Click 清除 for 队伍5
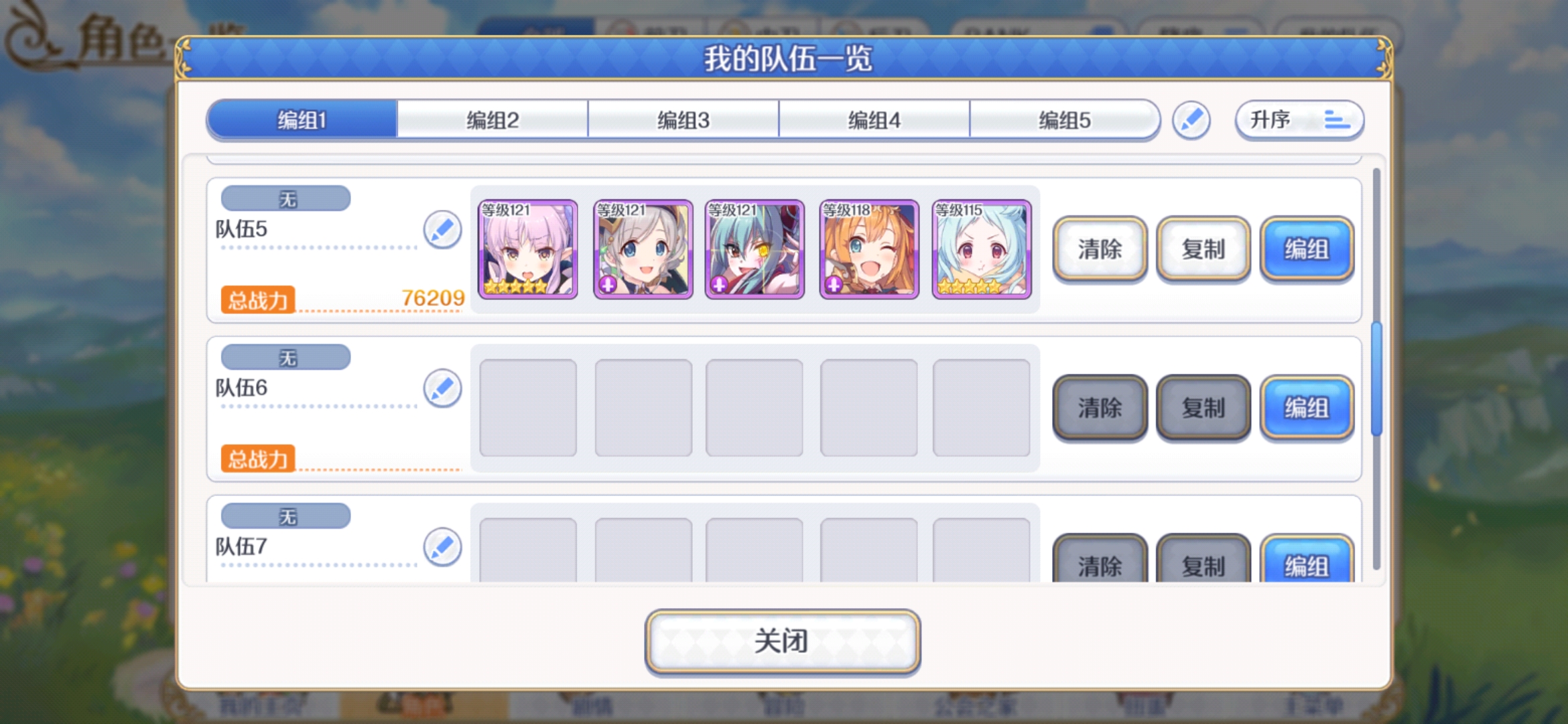The image size is (1568, 724). pos(1100,249)
